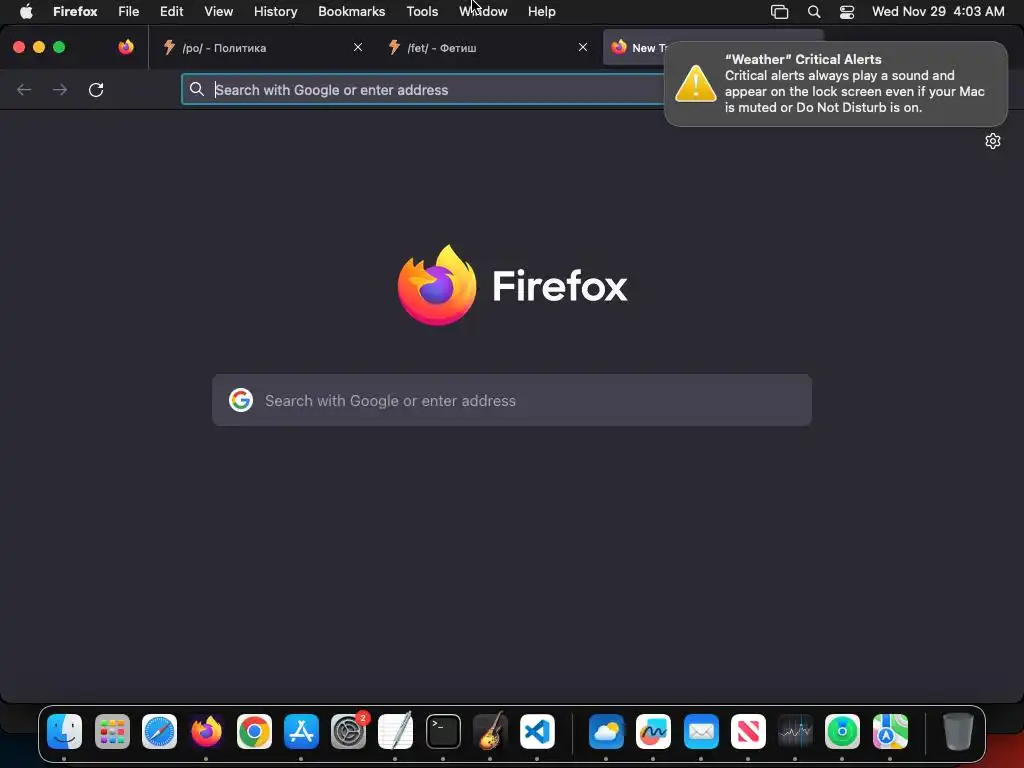The height and width of the screenshot is (768, 1024).
Task: Launch Visual Studio Code from the Dock
Action: [537, 731]
